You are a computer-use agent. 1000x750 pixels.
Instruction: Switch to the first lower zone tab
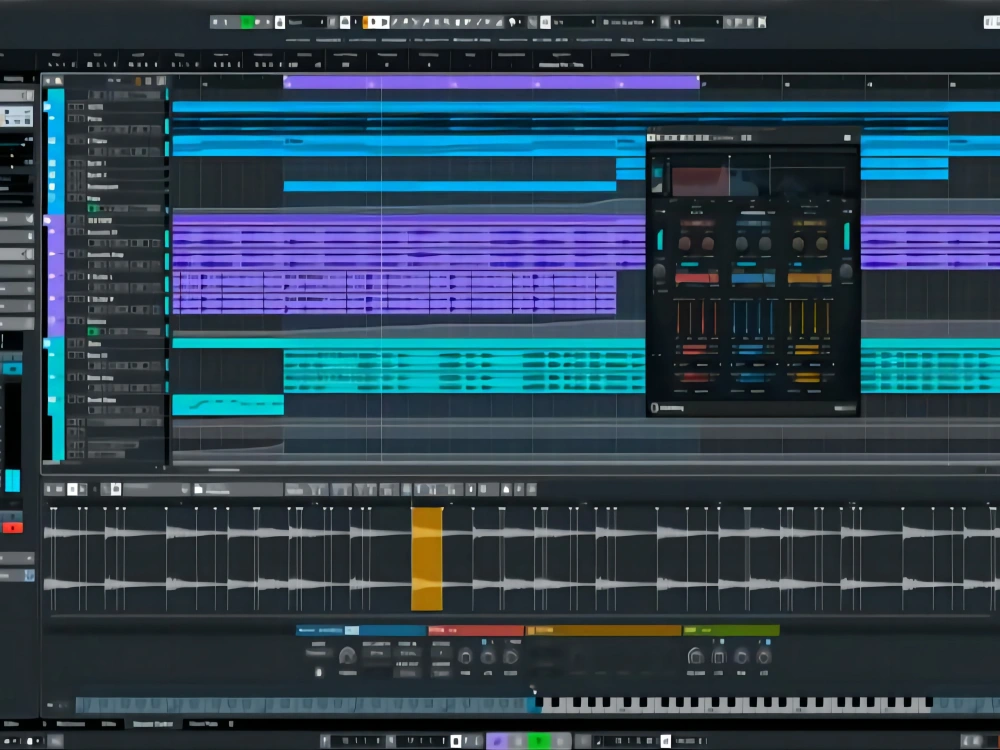coord(70,724)
